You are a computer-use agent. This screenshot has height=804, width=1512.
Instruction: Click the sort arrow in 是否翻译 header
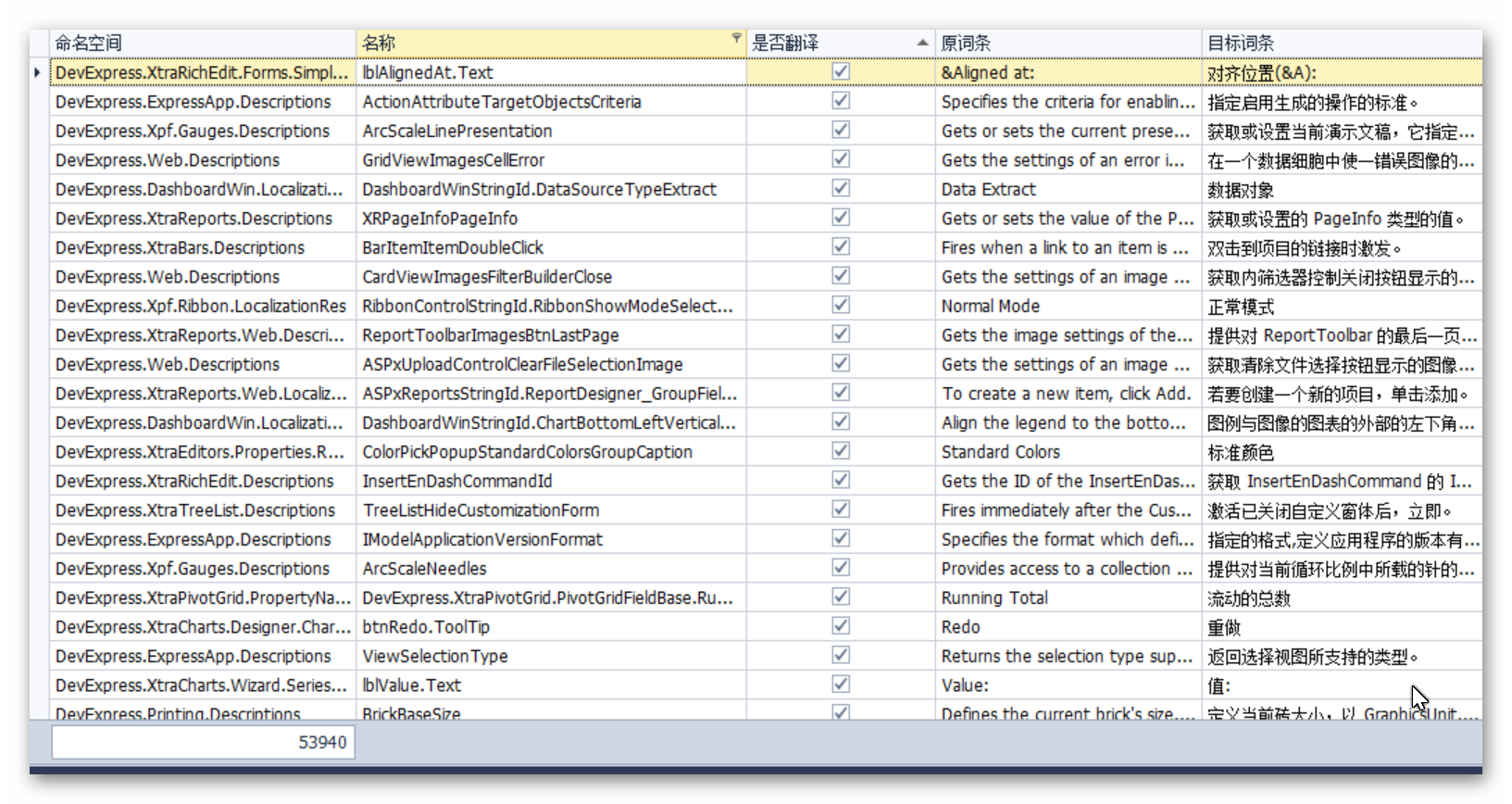(x=922, y=43)
